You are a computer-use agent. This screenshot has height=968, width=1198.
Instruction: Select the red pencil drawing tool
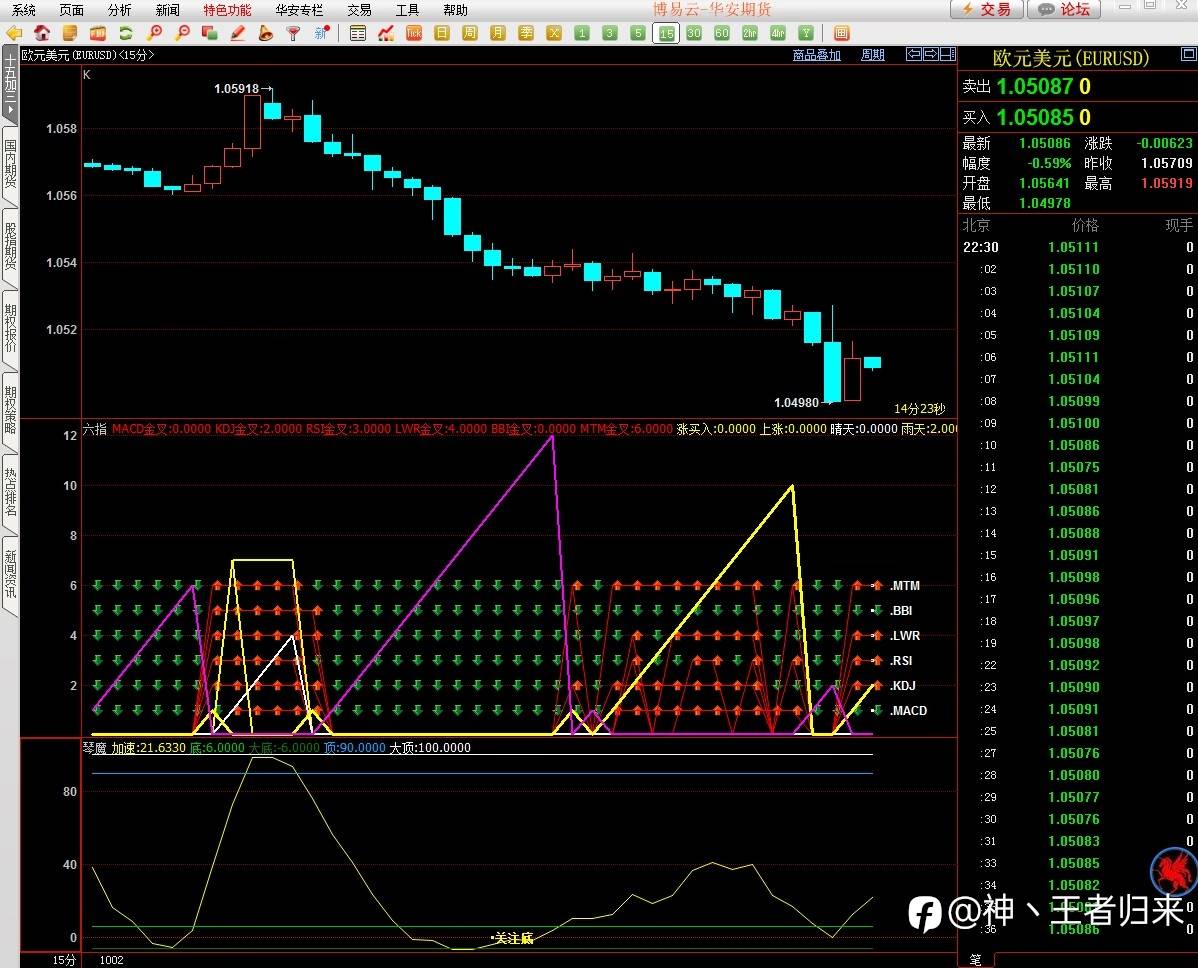coord(238,33)
